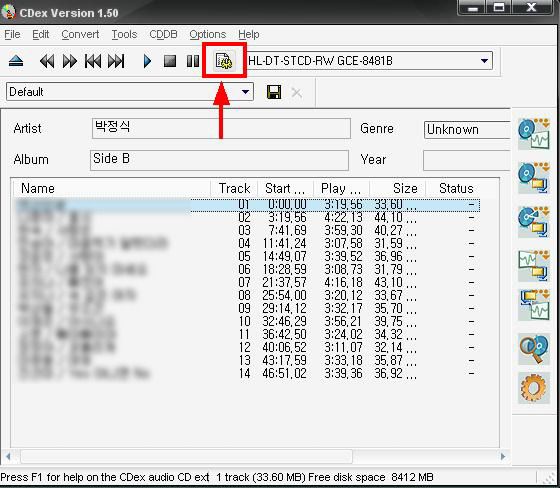Click Convert WAV to compressed audio icon
560x488 pixels.
534,266
